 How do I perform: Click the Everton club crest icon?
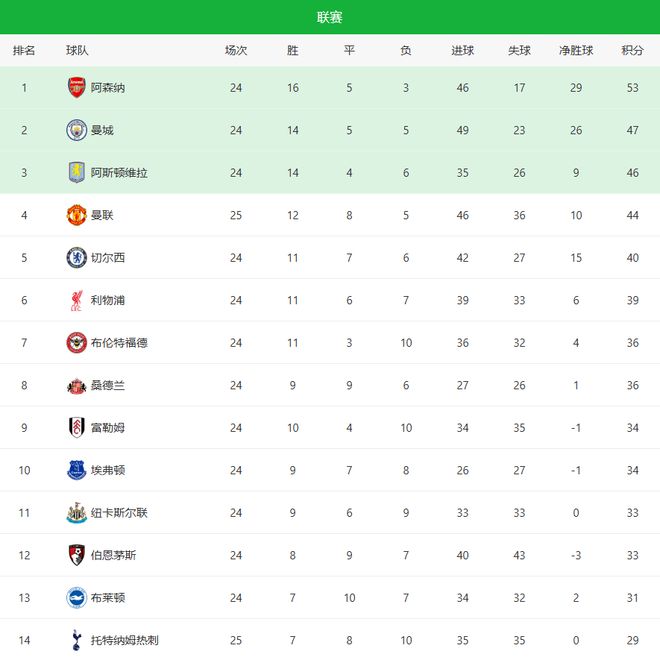[x=77, y=470]
